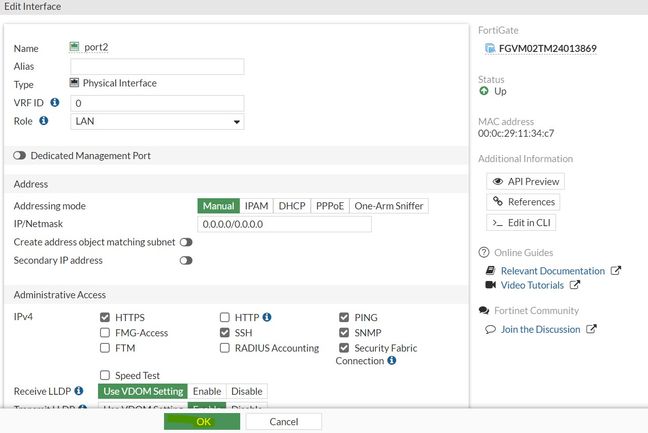Click the VRF ID info icon
This screenshot has height=433, width=648.
point(54,102)
